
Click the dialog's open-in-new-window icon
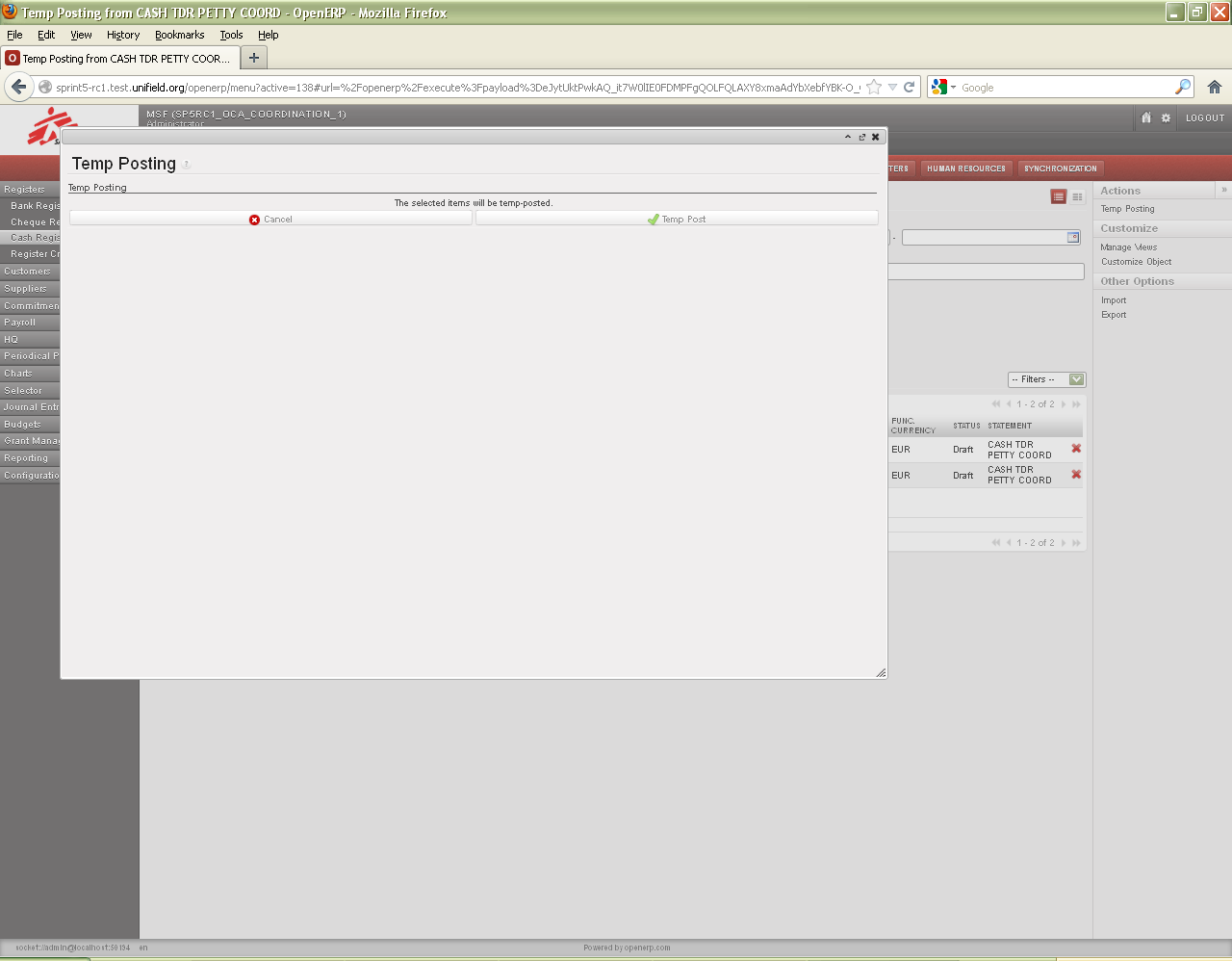click(x=861, y=137)
